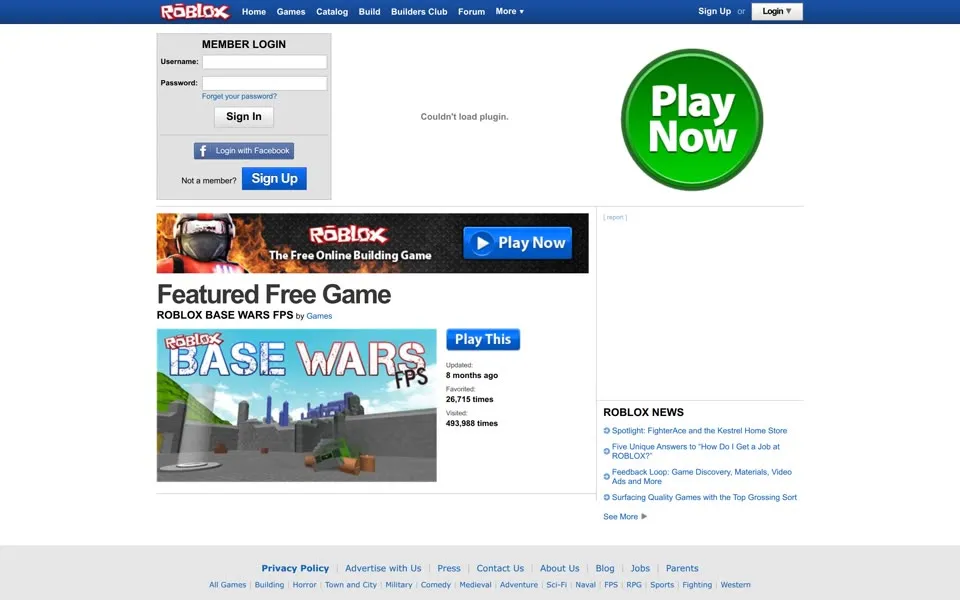The height and width of the screenshot is (600, 960).
Task: Click Forgot your password link
Action: point(239,96)
